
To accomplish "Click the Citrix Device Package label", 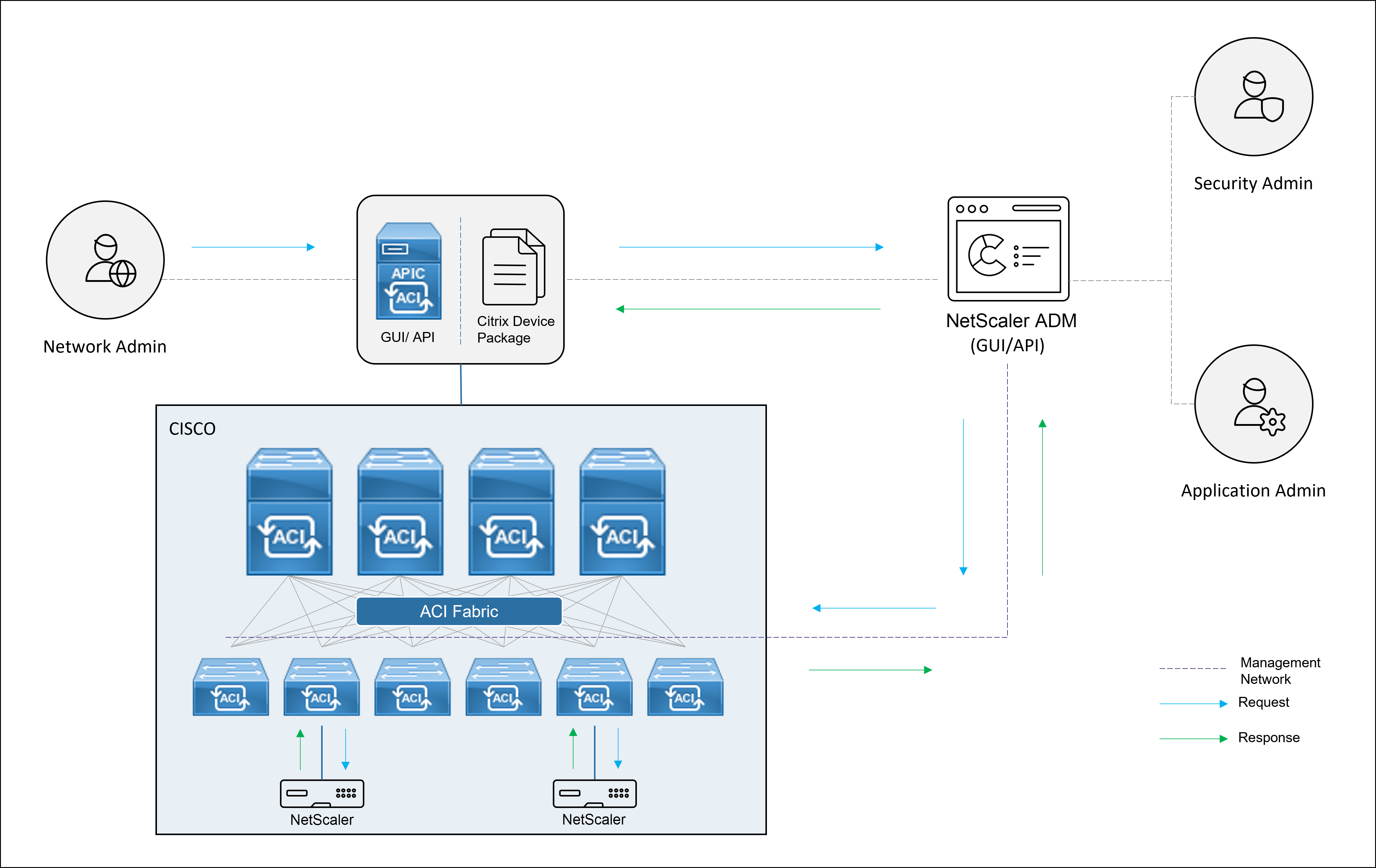I will click(516, 330).
